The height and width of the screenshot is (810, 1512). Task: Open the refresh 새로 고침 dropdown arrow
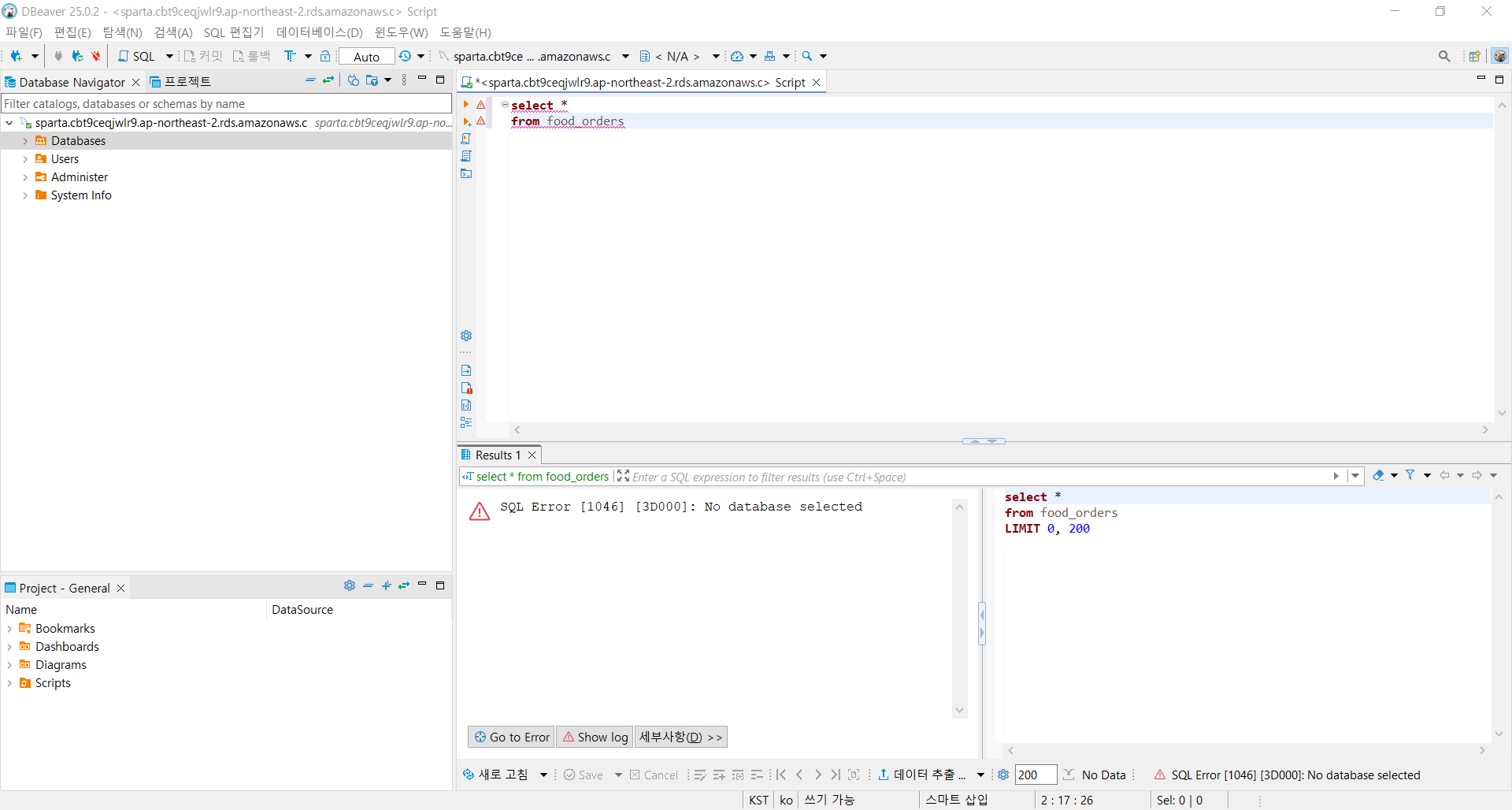click(543, 775)
